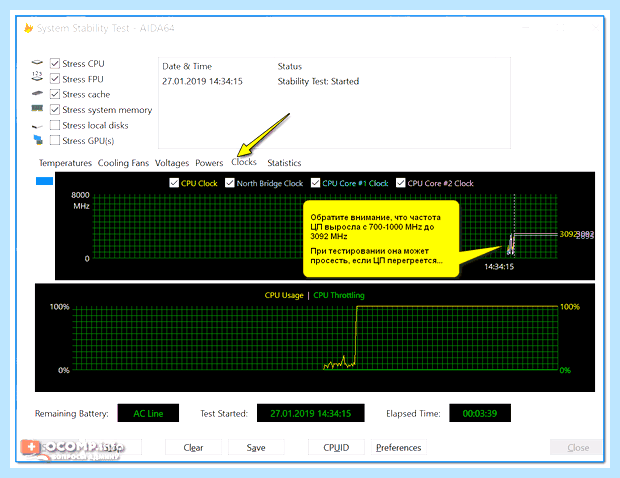Enable the Stress local disks checkbox
Viewport: 620px width, 478px height.
[x=55, y=125]
